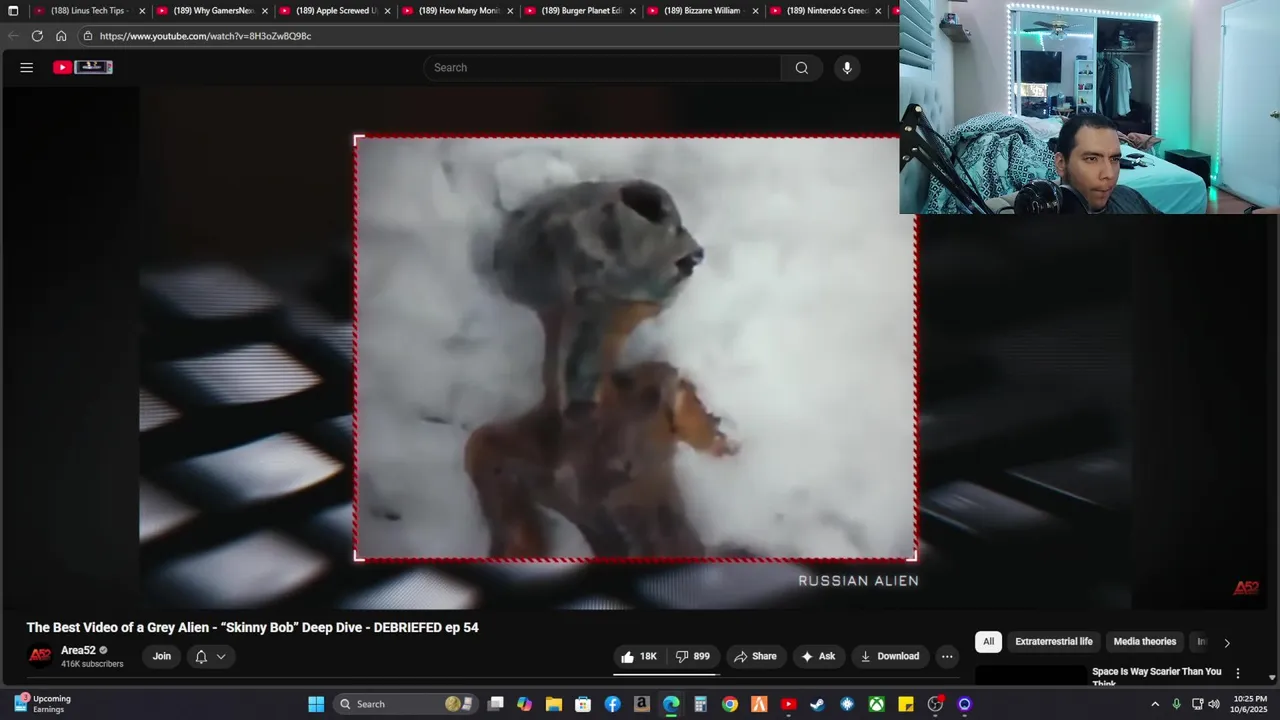
Task: Switch to the Bizzarre William tab
Action: 703,11
